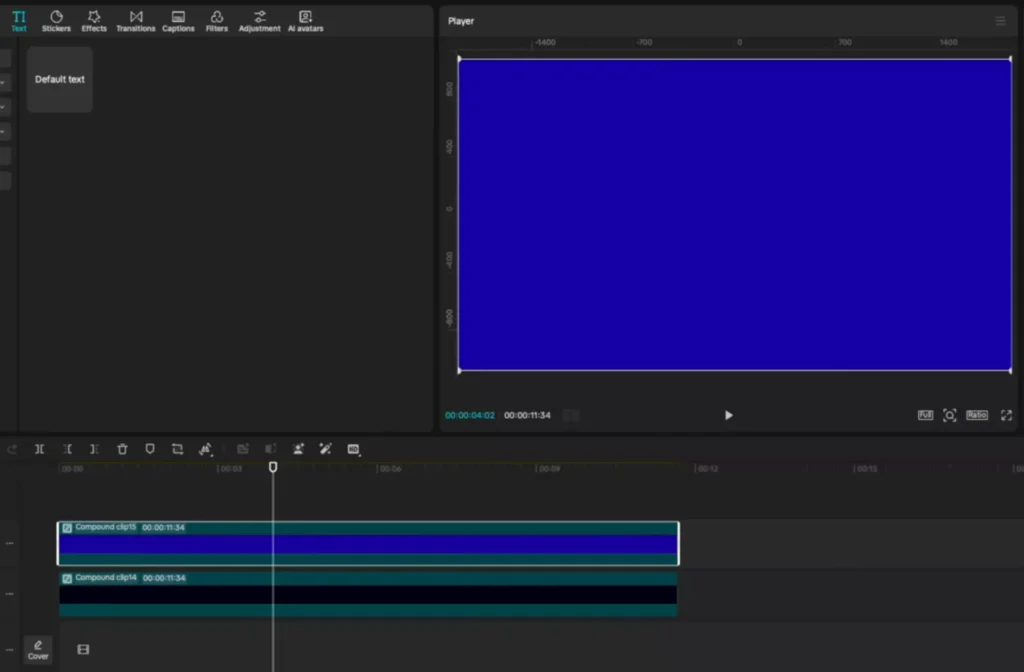Click the marker shield icon in toolbar
This screenshot has height=672, width=1024.
tap(150, 449)
